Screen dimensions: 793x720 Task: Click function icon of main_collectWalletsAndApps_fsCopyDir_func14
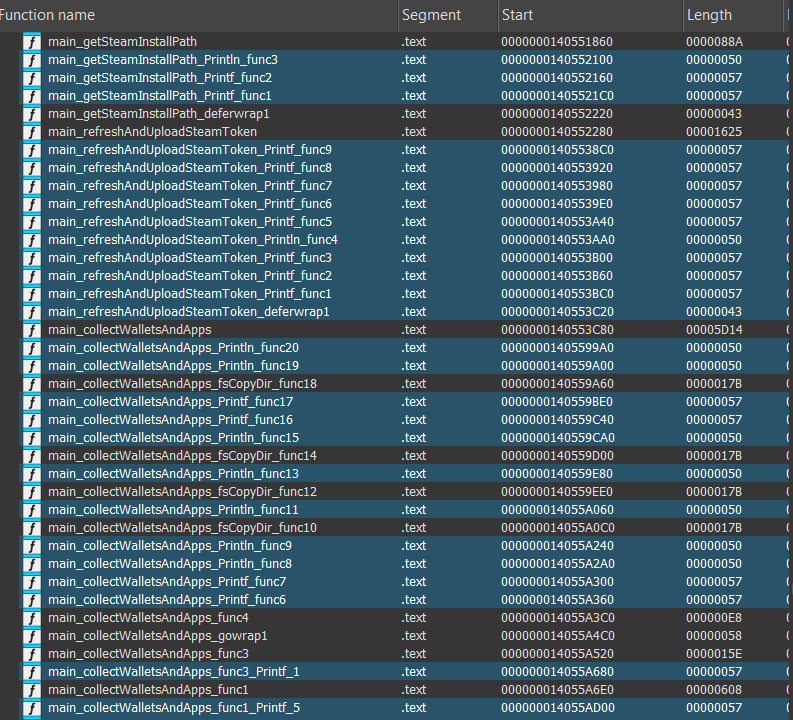(32, 456)
